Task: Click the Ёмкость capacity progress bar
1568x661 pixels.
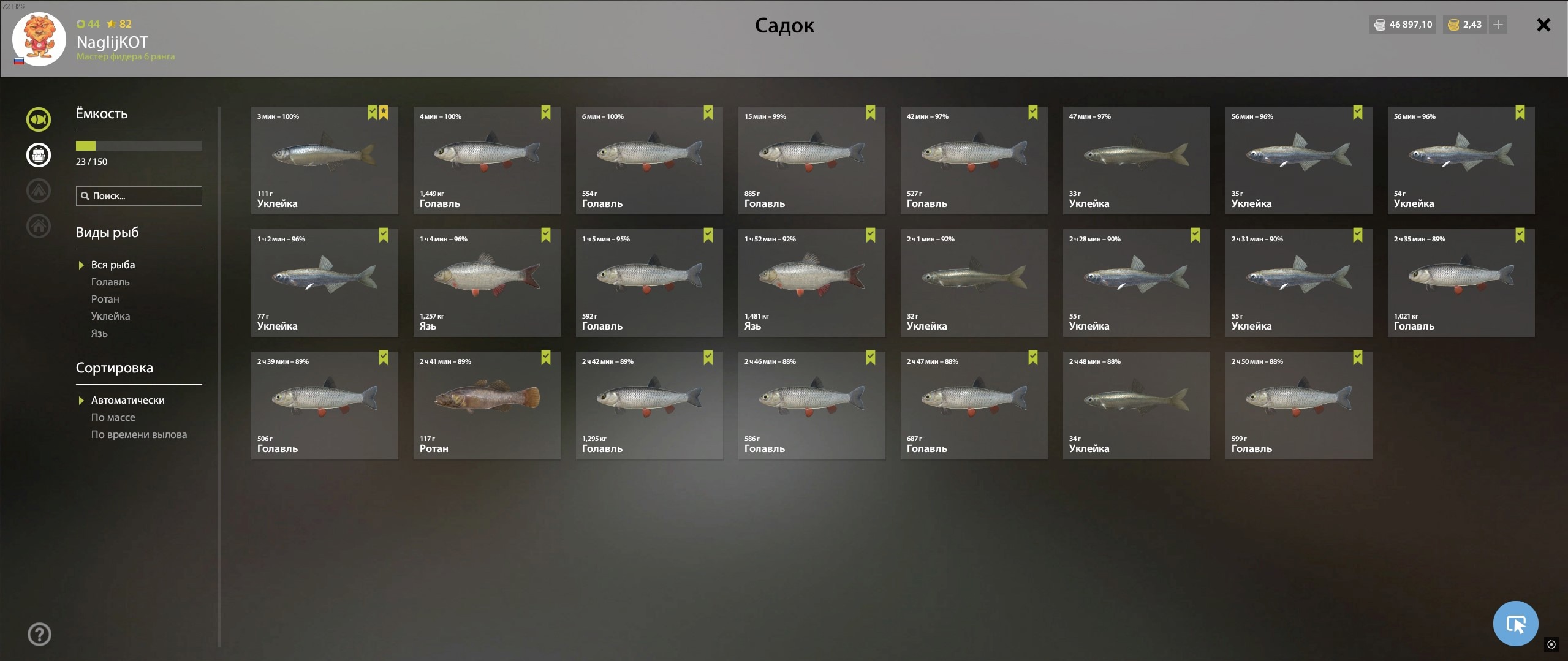Action: click(x=138, y=146)
